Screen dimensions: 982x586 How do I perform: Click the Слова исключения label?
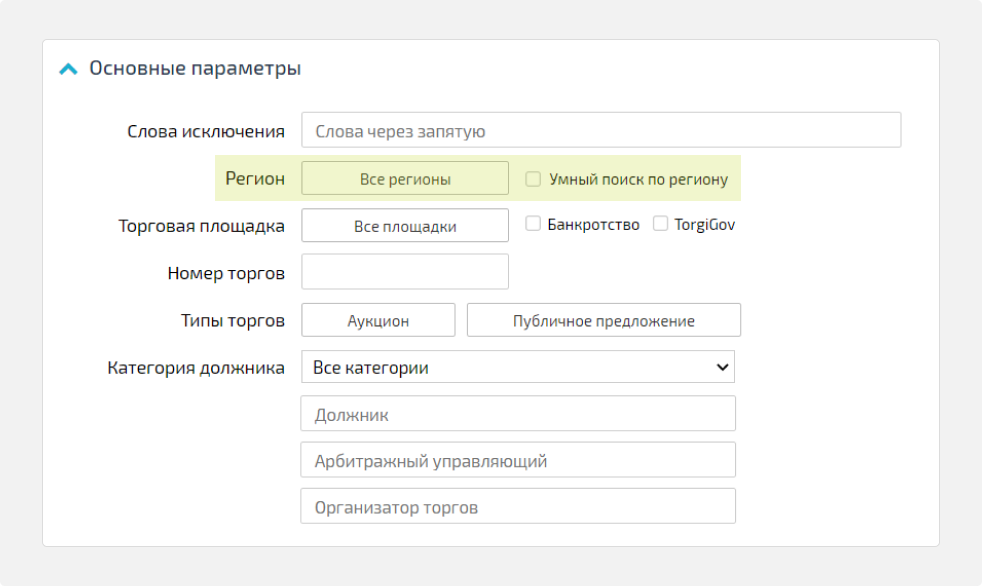click(x=205, y=131)
